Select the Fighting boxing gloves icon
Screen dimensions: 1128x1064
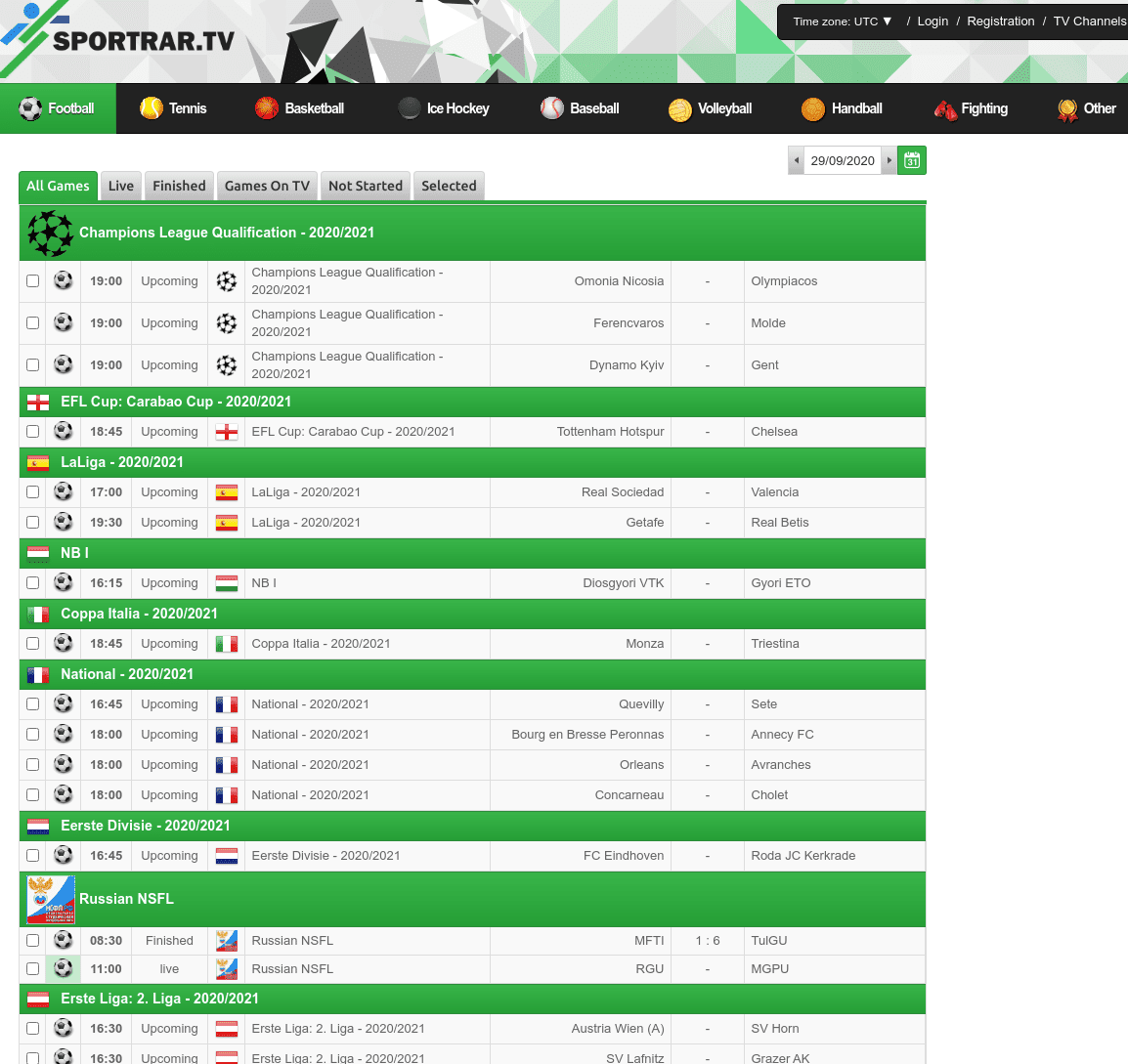click(945, 110)
